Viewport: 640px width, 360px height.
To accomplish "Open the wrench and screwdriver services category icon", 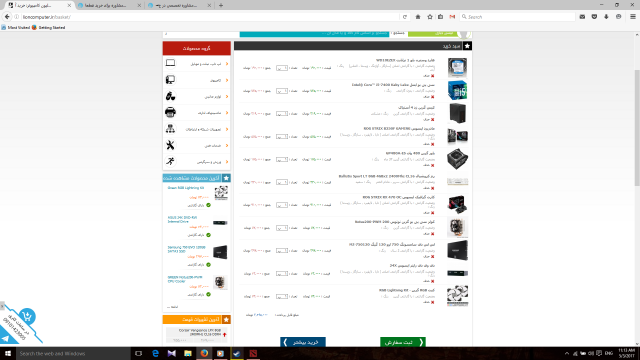I will (x=170, y=145).
